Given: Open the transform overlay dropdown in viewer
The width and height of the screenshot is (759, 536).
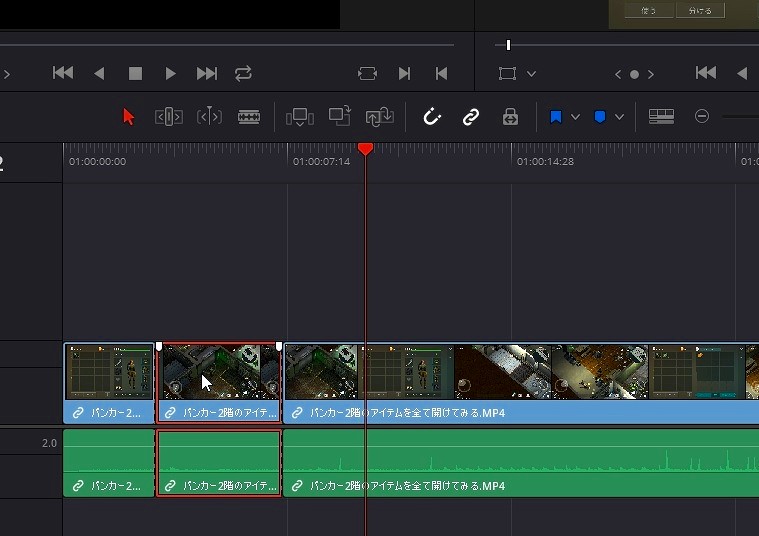Looking at the screenshot, I should (531, 74).
